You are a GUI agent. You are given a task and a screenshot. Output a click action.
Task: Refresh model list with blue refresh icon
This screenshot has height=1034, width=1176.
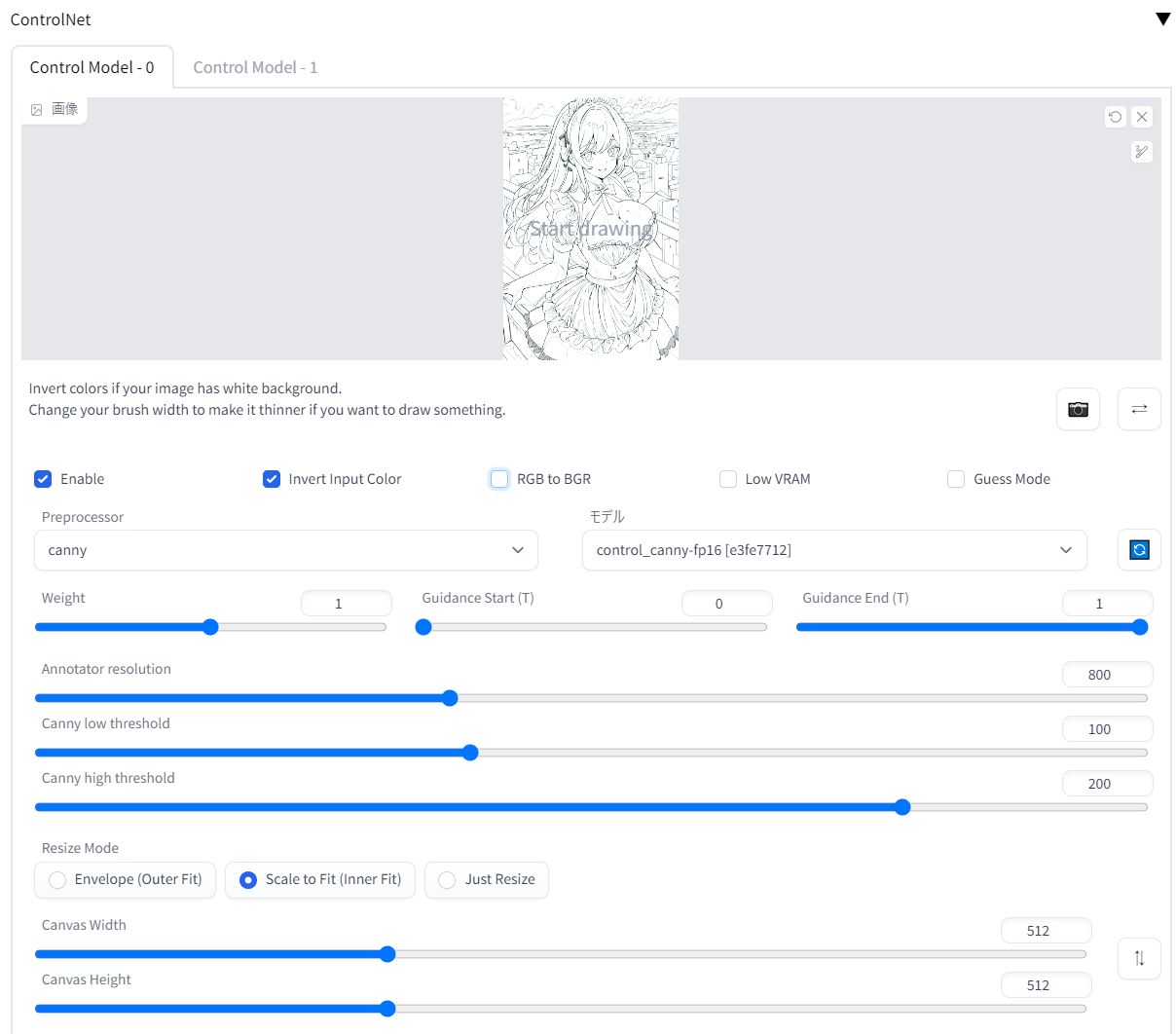click(1139, 550)
